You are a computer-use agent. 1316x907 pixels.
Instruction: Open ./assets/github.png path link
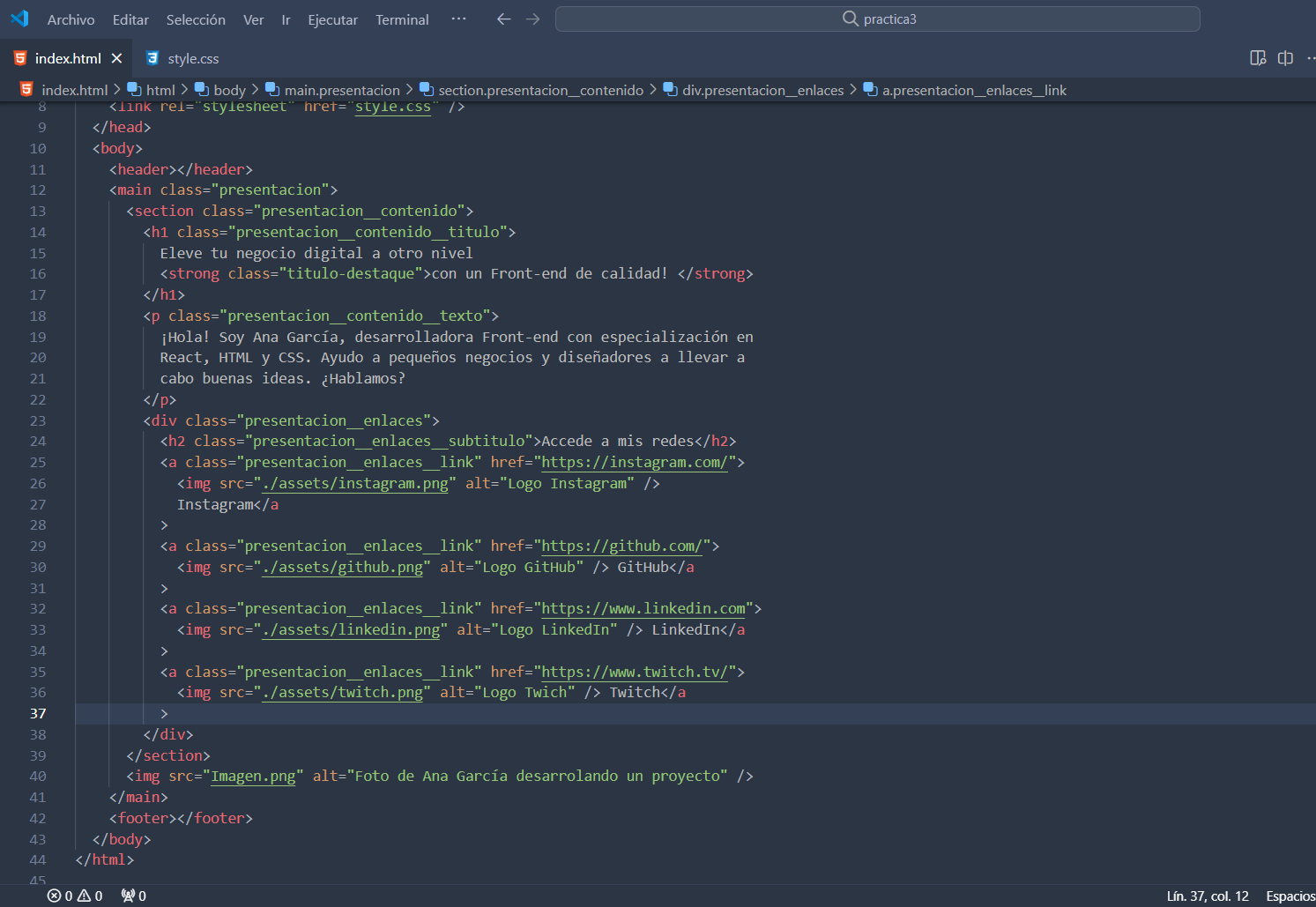(343, 567)
